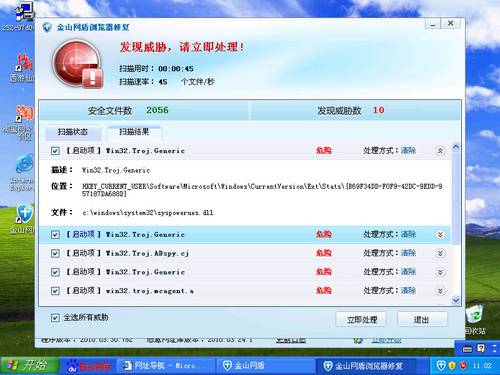The width and height of the screenshot is (500, 375).
Task: Click the yellow shield tray icon
Action: click(452, 366)
